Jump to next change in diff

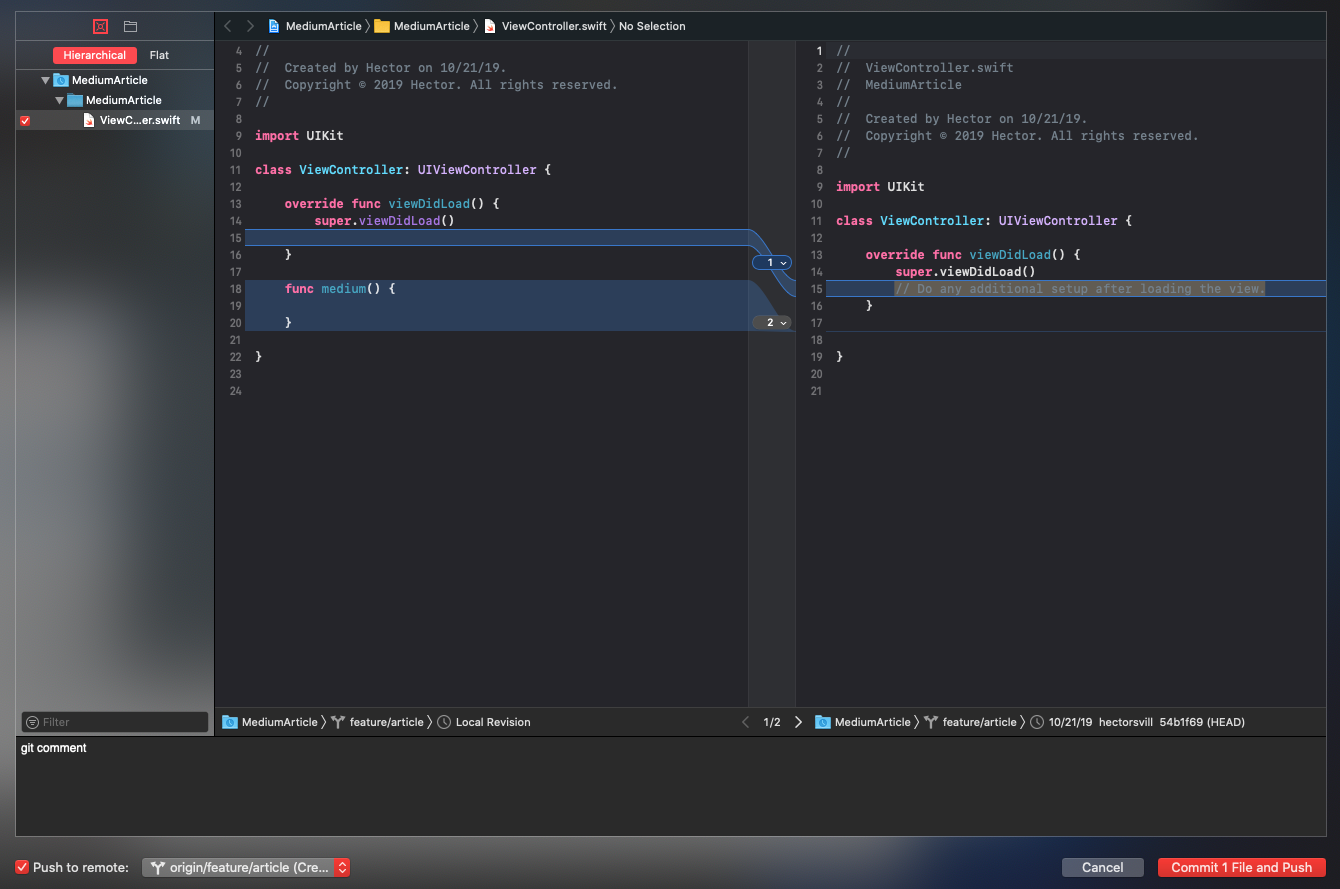pos(798,722)
